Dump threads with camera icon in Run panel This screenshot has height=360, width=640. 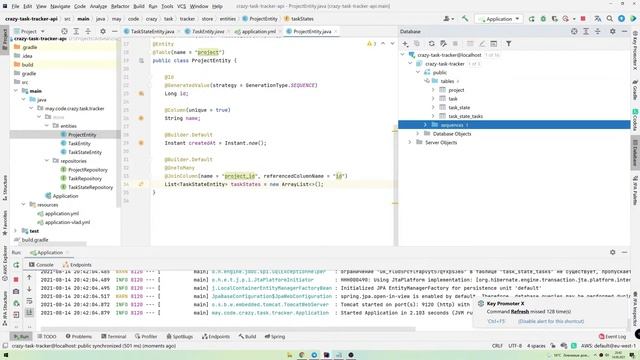pyautogui.click(x=16, y=291)
